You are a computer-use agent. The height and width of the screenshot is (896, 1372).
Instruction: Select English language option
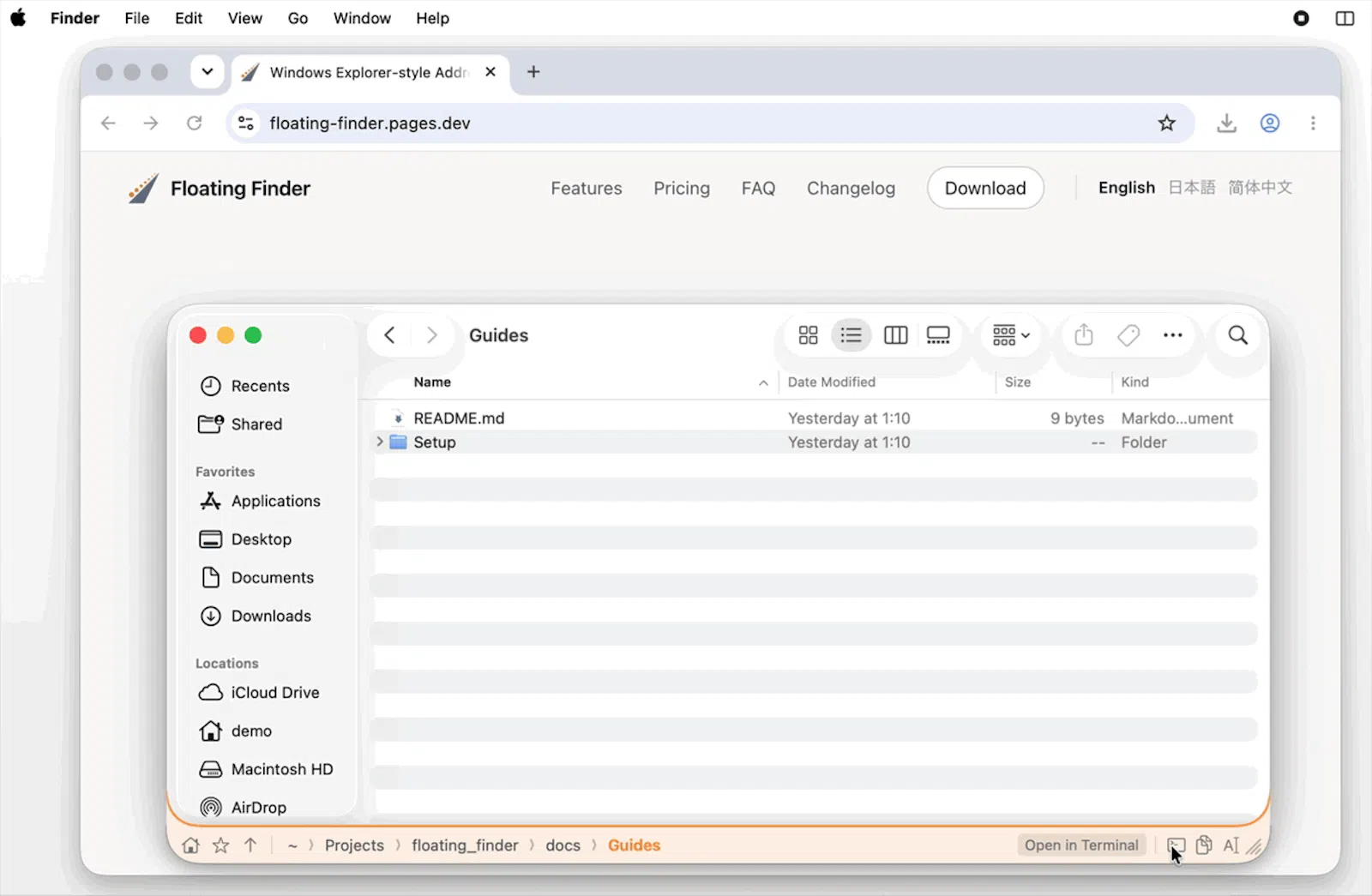point(1127,188)
